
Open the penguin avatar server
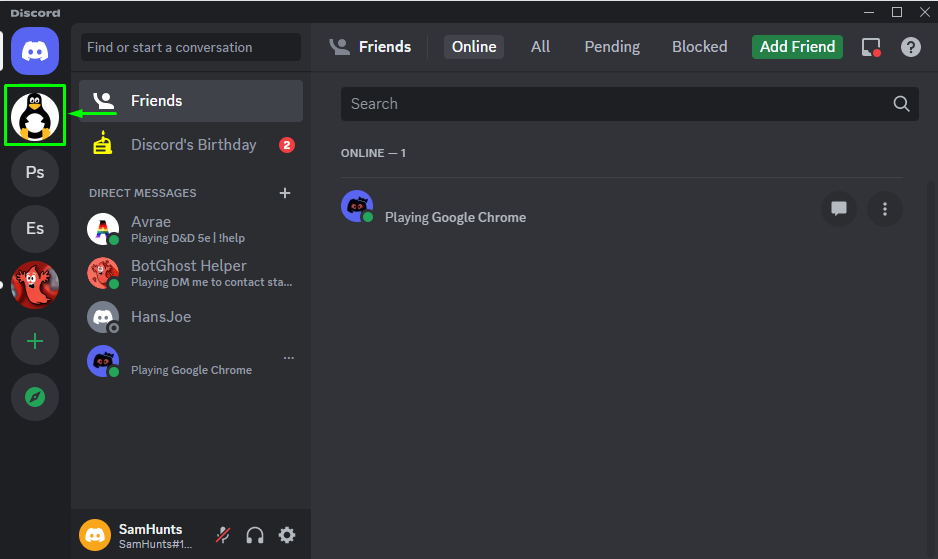pyautogui.click(x=35, y=116)
